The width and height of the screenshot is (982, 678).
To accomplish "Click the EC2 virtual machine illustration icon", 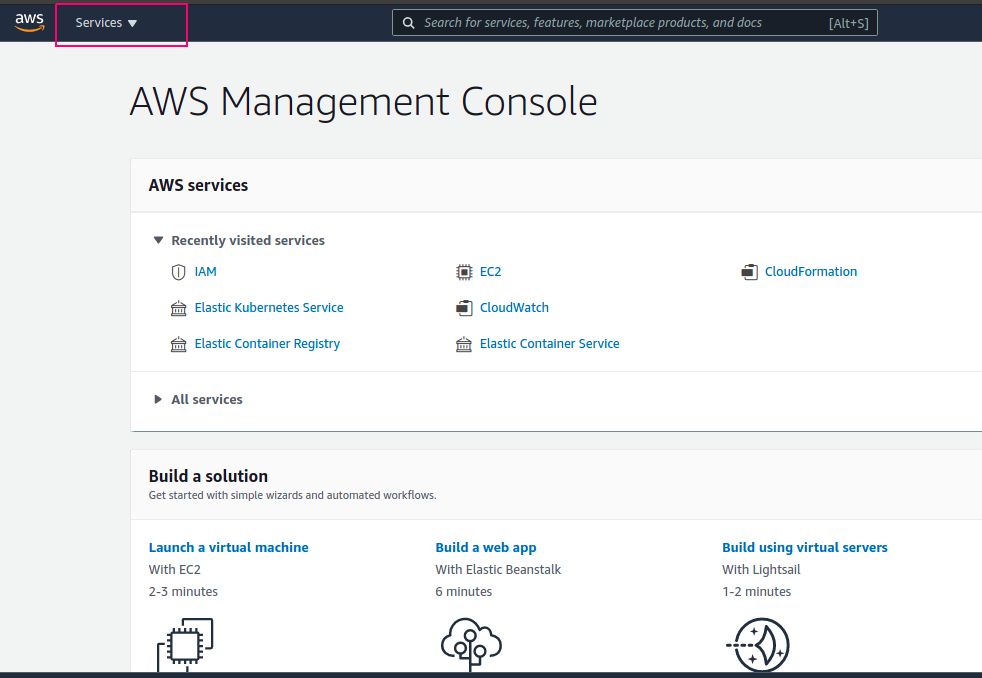I will coord(185,644).
